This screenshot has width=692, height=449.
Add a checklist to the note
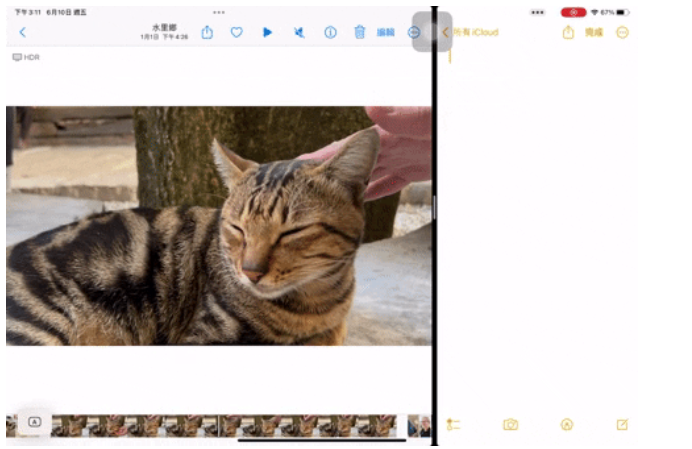click(454, 425)
